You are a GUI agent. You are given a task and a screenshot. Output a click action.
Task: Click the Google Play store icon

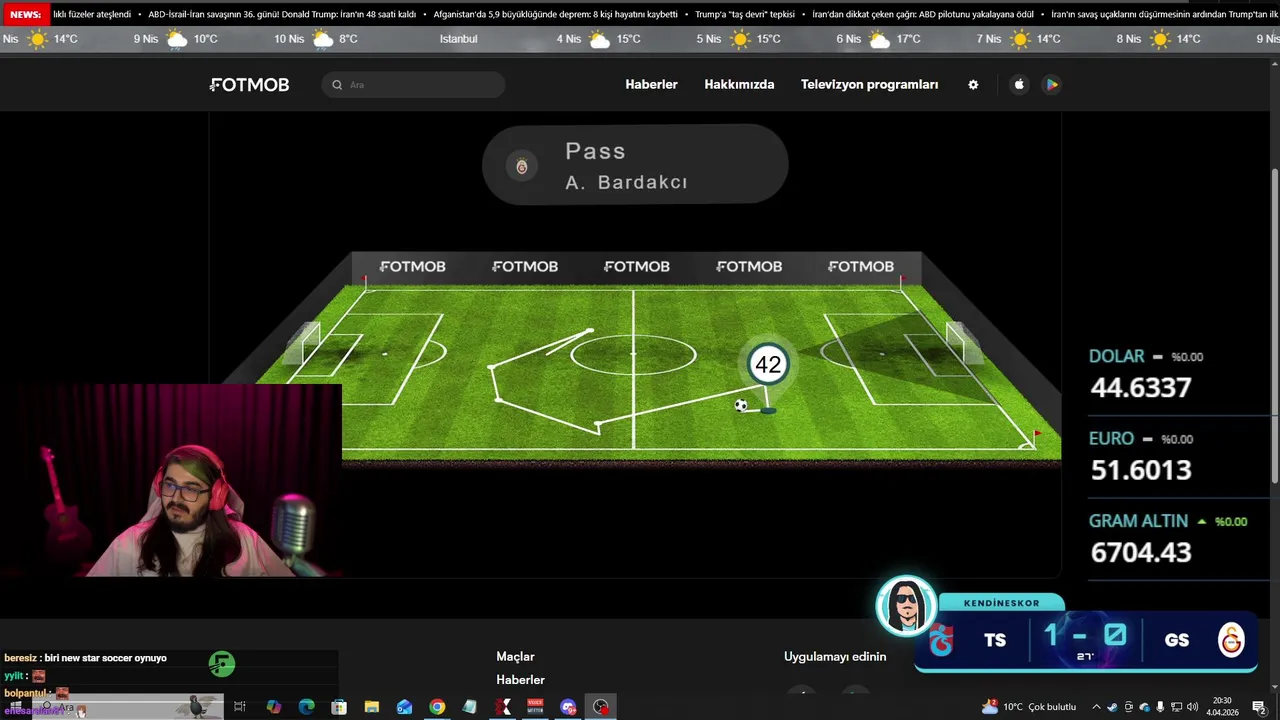[x=1051, y=85]
